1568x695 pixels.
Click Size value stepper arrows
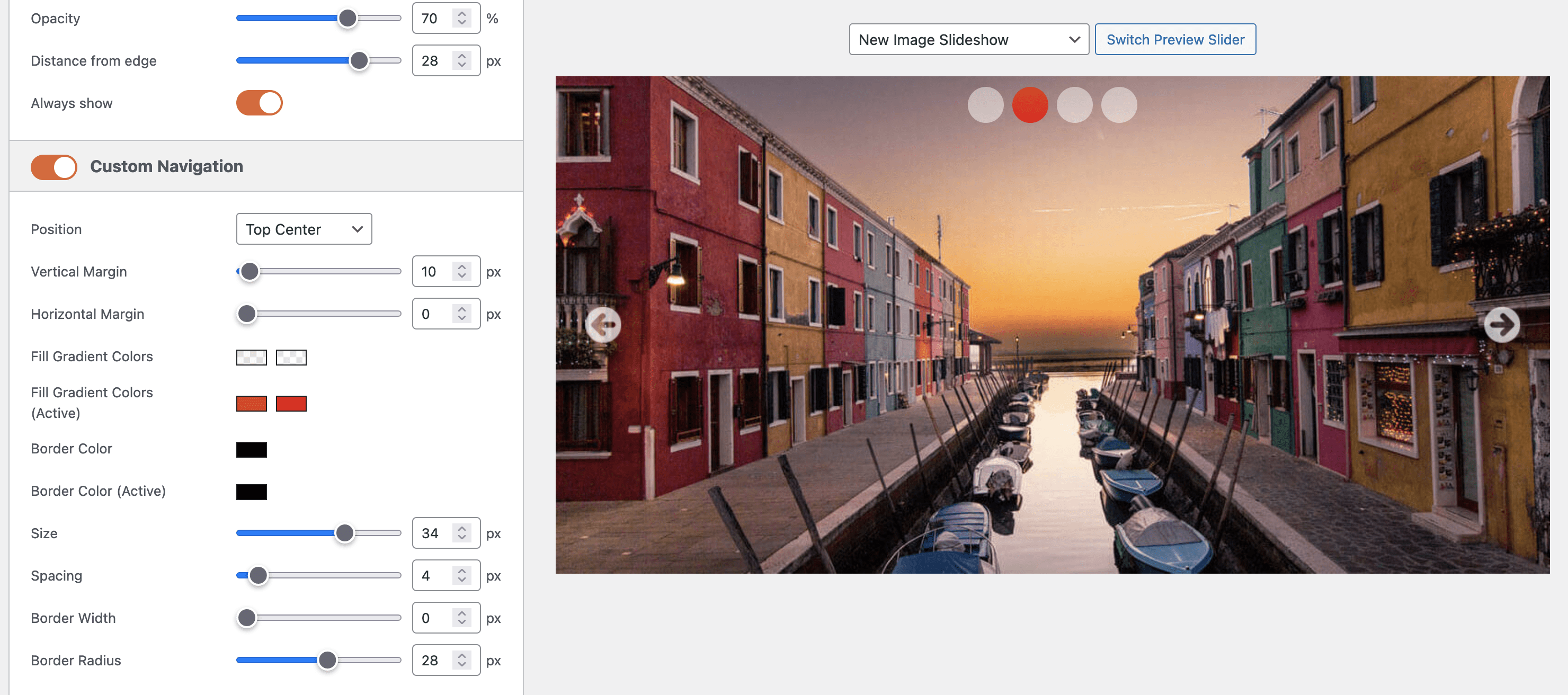pos(462,533)
